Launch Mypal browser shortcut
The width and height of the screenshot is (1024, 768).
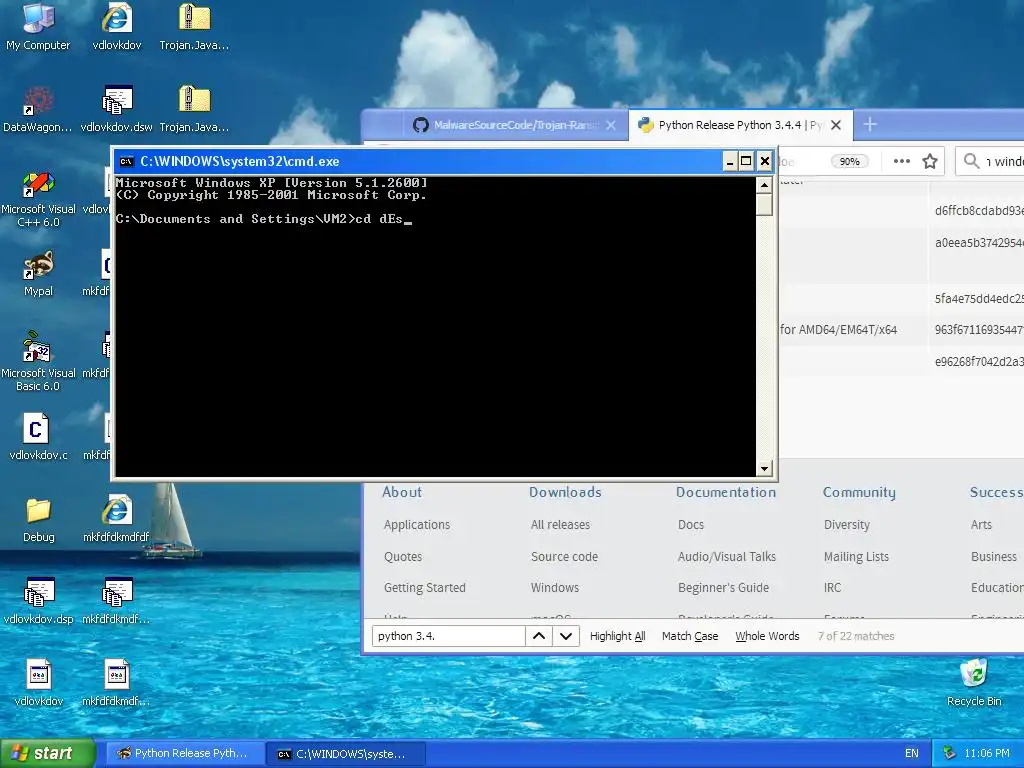pyautogui.click(x=38, y=274)
